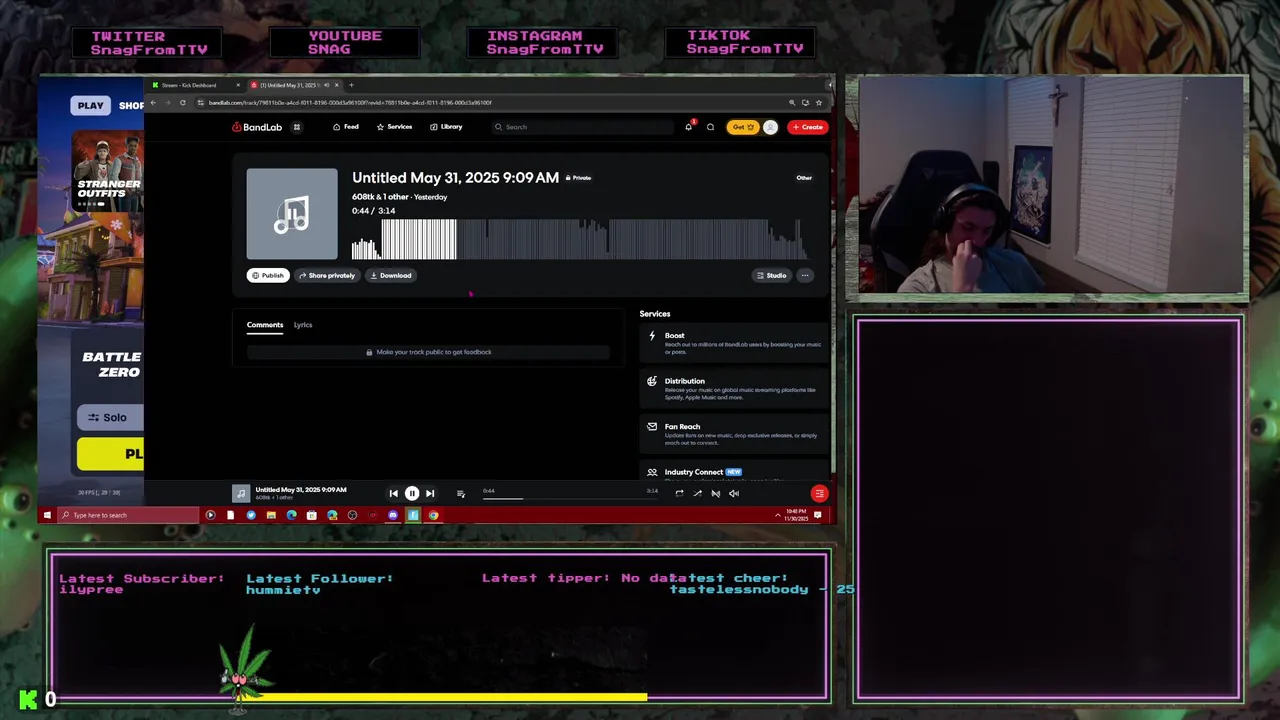
Task: Open the BandLab apps grid icon
Action: [x=296, y=127]
